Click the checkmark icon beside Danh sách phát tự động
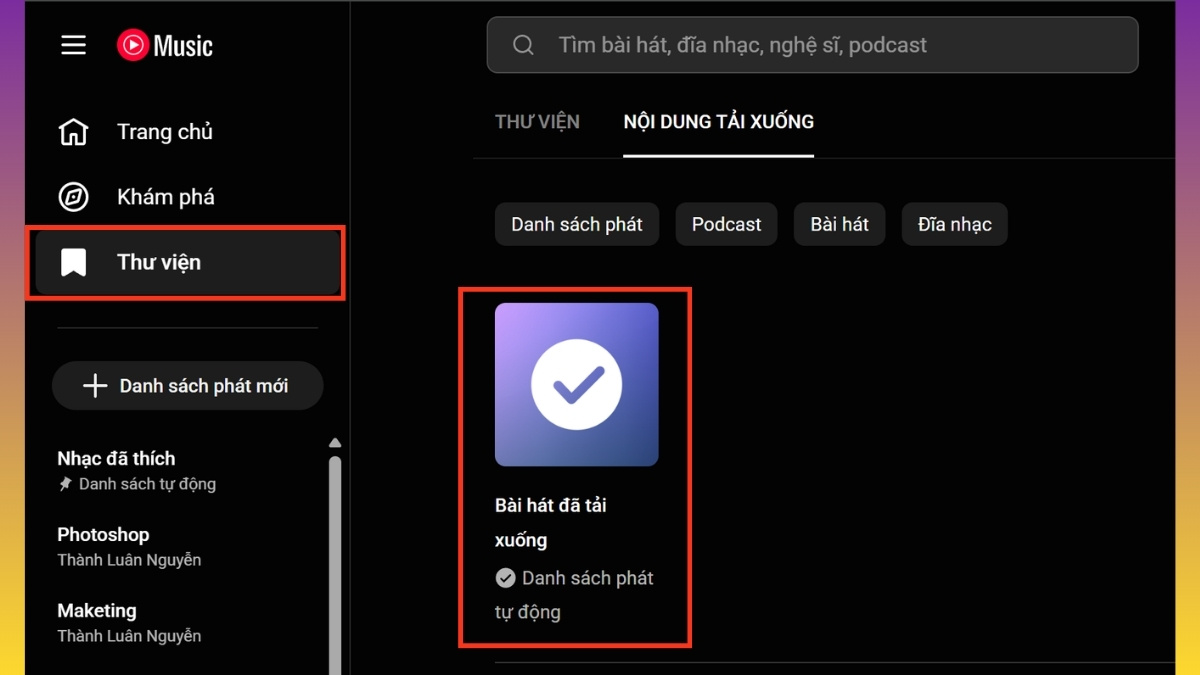 [x=506, y=578]
